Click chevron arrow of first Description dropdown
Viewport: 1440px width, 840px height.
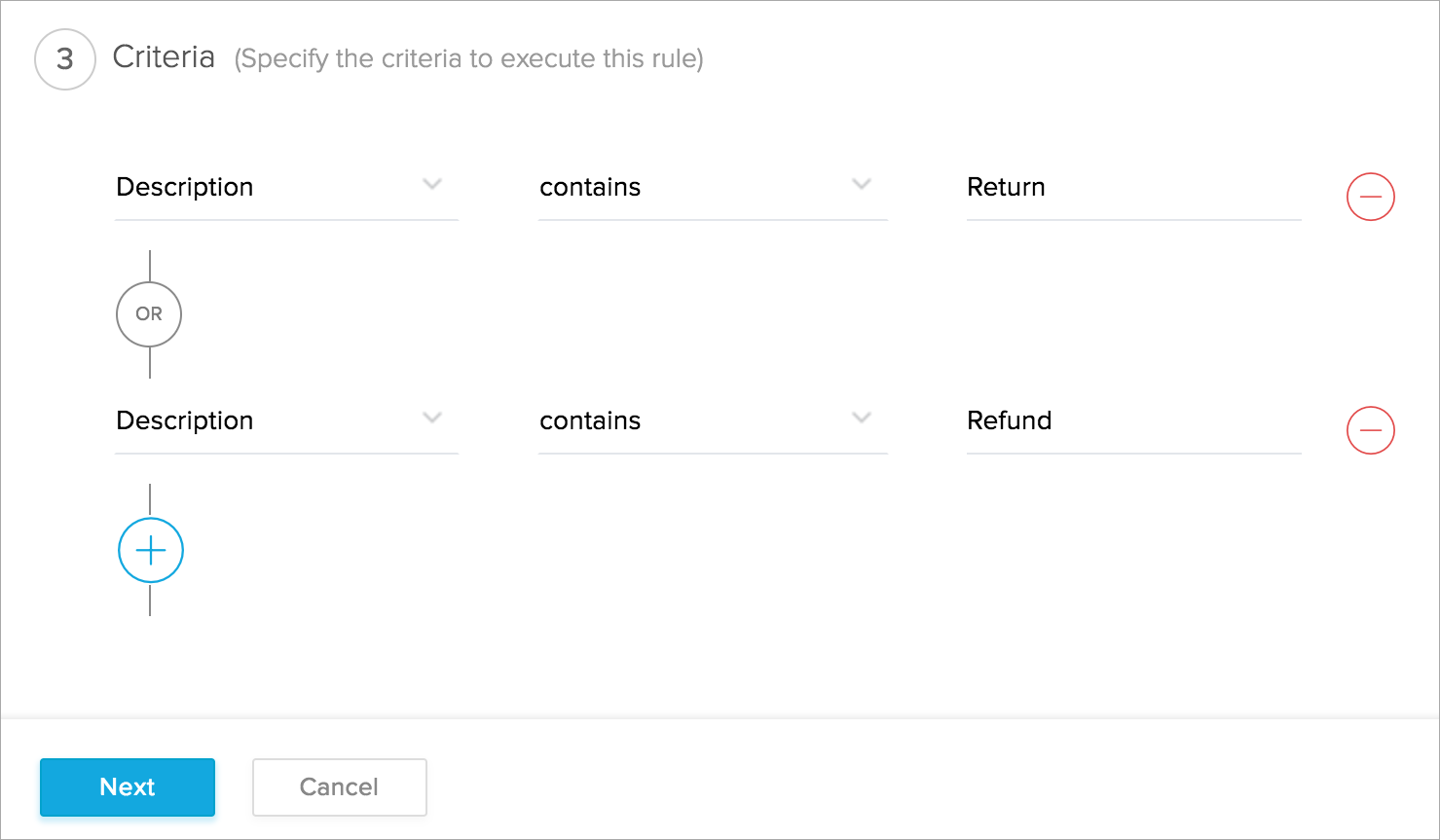[432, 184]
